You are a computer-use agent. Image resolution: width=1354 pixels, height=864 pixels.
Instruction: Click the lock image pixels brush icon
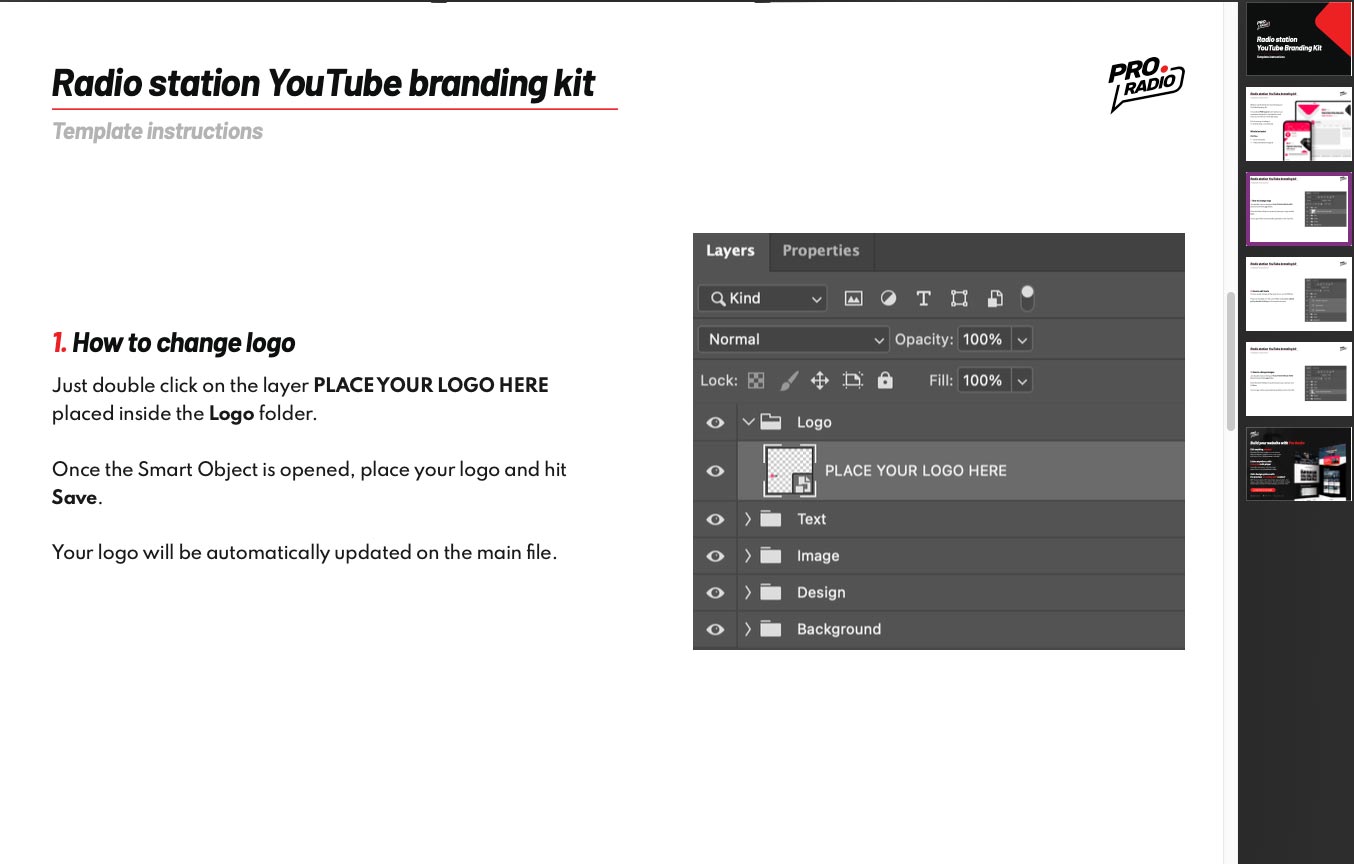[788, 380]
